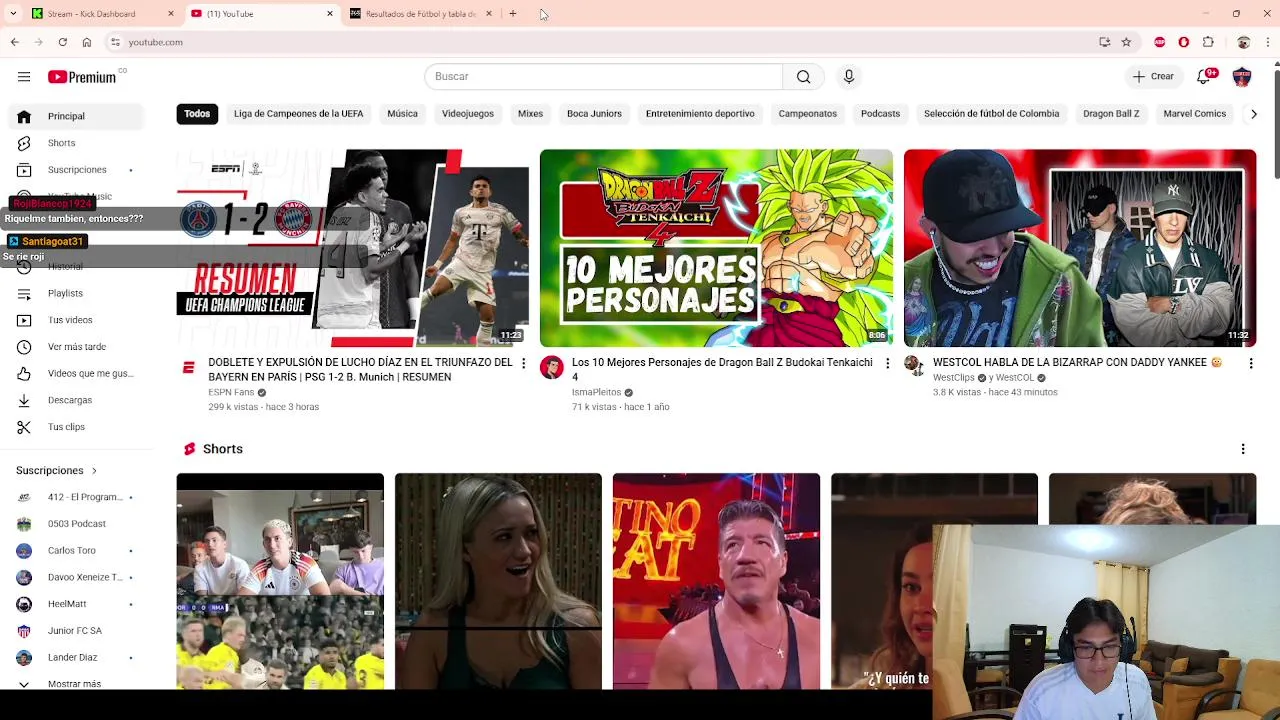Expand Mostrar más subscriptions
1280x720 pixels.
(74, 684)
